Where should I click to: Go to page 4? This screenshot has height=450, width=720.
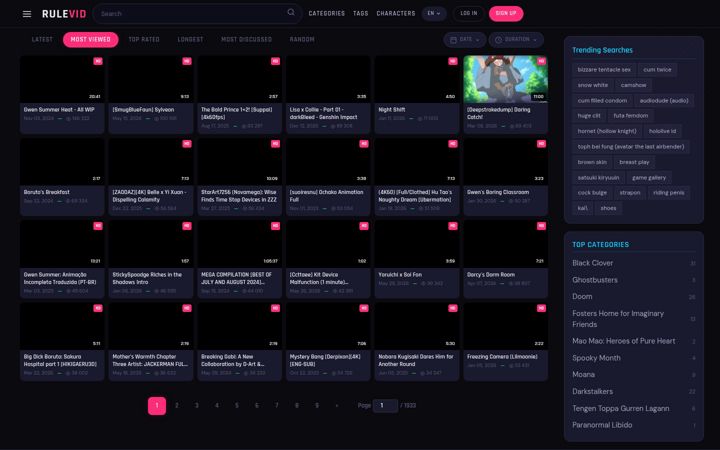pyautogui.click(x=217, y=405)
